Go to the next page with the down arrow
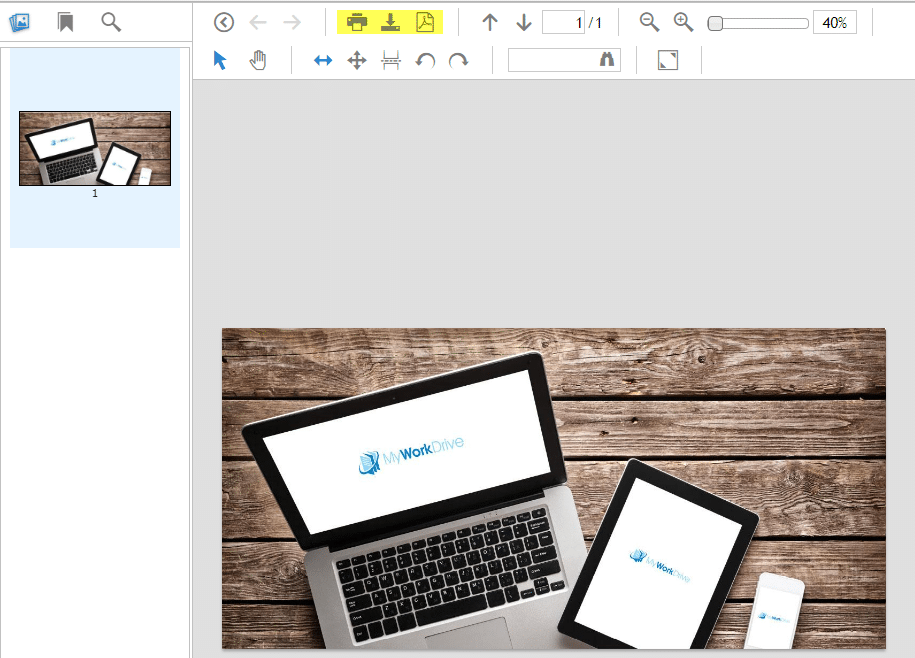 point(523,23)
